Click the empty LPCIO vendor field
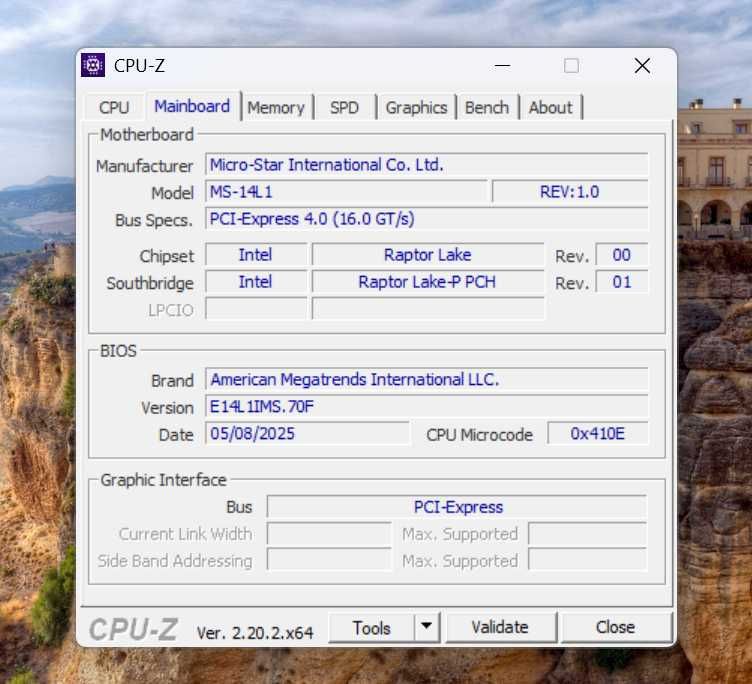Screen dimensions: 752x684 pos(256,308)
